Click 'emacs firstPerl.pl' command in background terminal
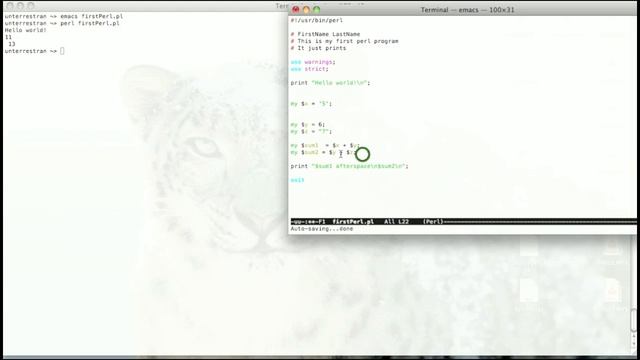The image size is (640, 360). [91, 16]
